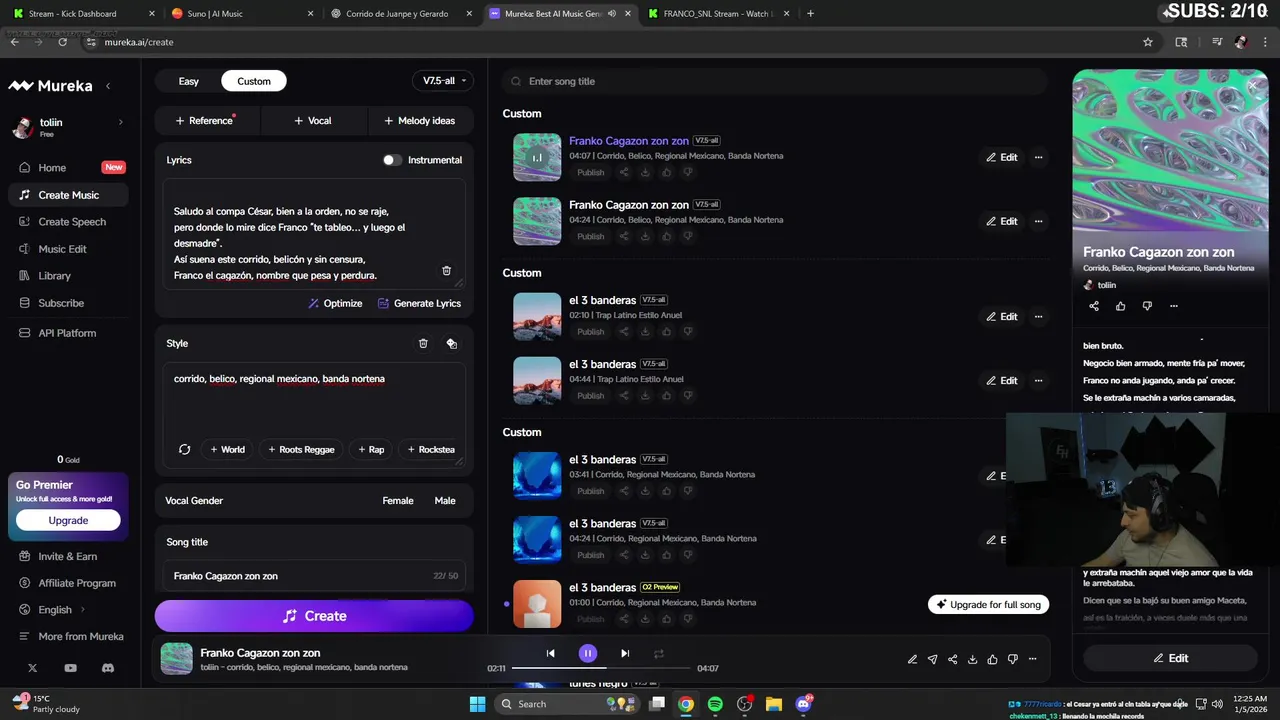Click Generate Lyrics
The width and height of the screenshot is (1280, 720).
(419, 303)
